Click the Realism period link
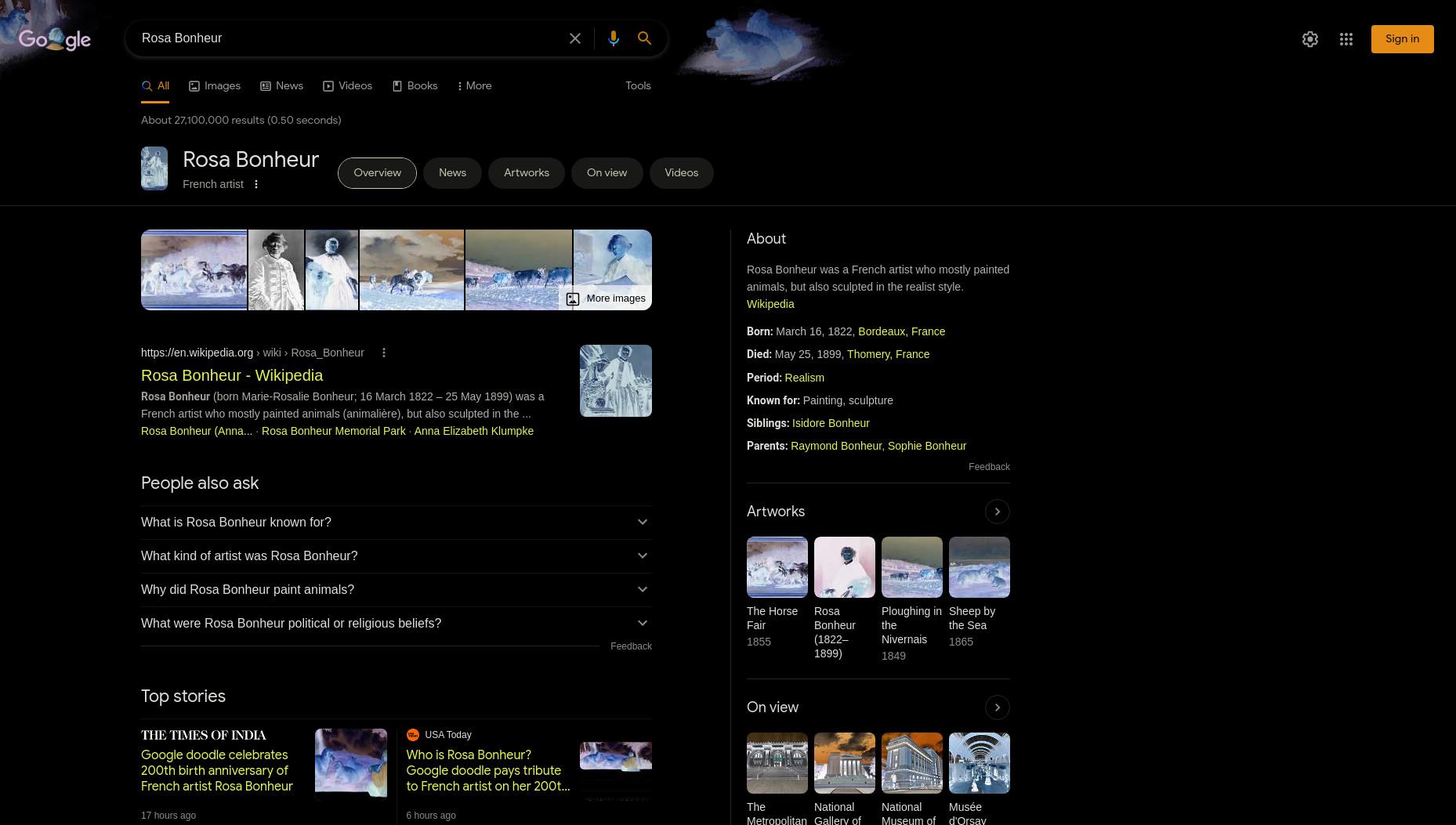Viewport: 1456px width, 825px height. [x=804, y=378]
